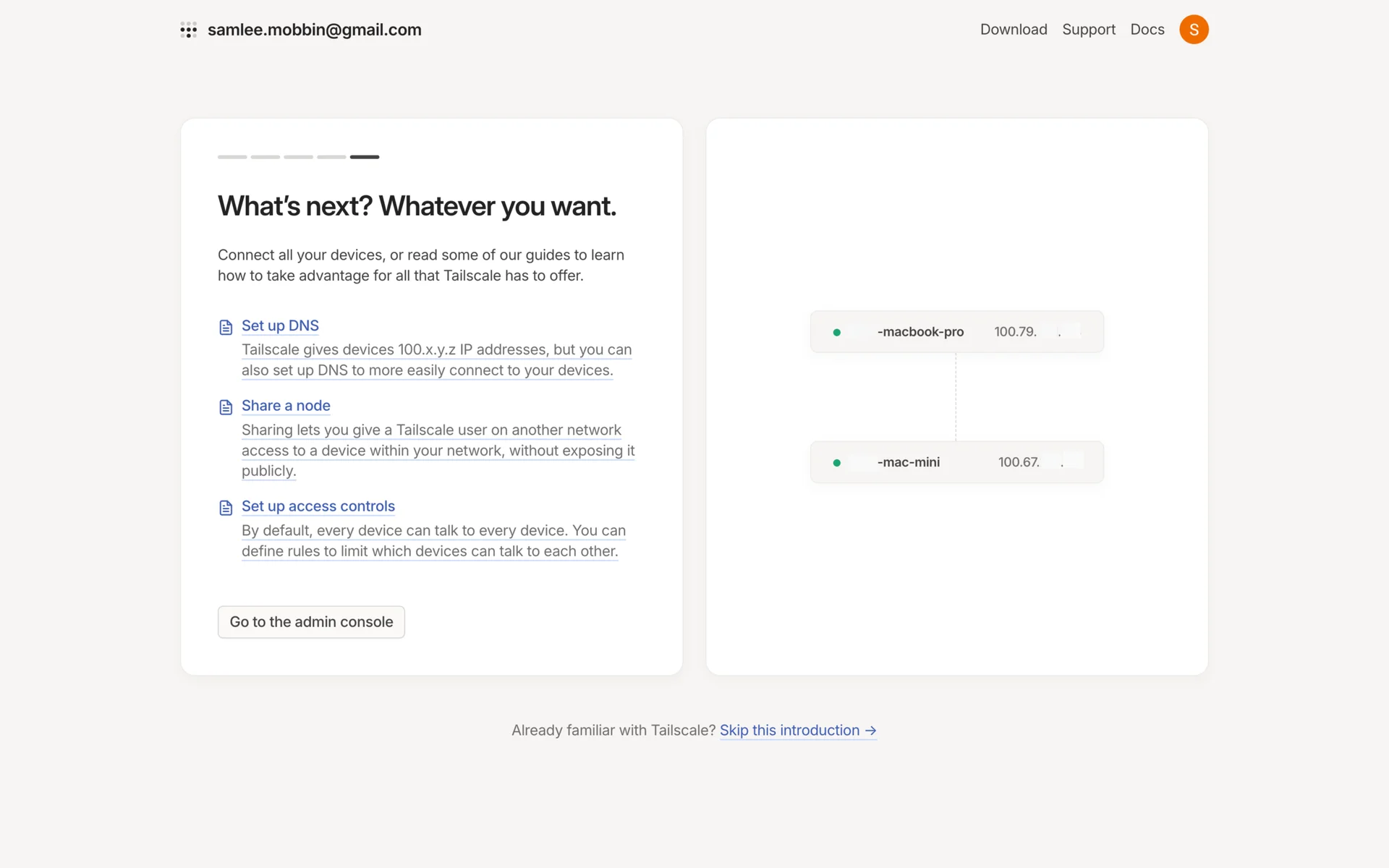Open the orange S user avatar

[1194, 30]
